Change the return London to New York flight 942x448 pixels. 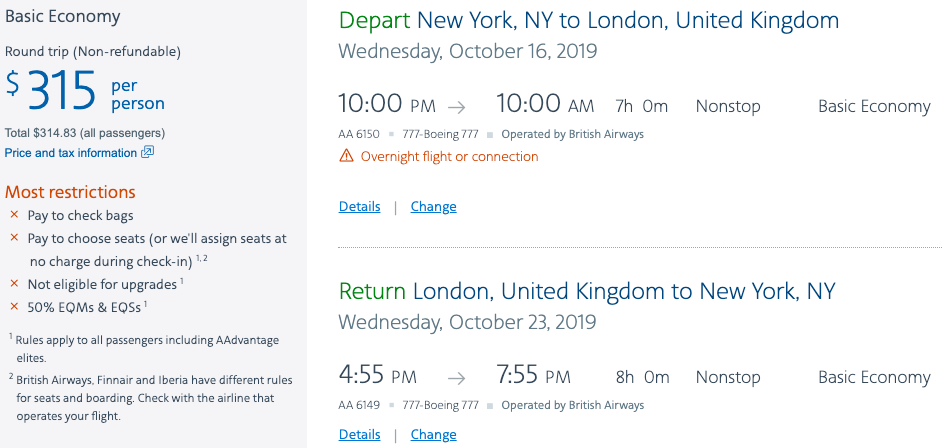[433, 435]
